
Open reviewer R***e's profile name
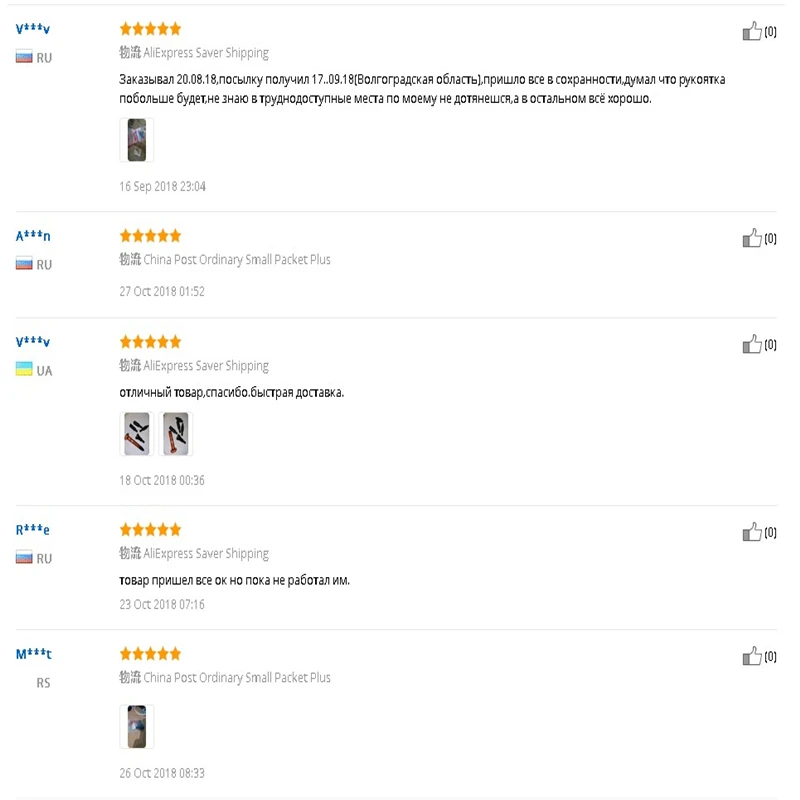(33, 530)
